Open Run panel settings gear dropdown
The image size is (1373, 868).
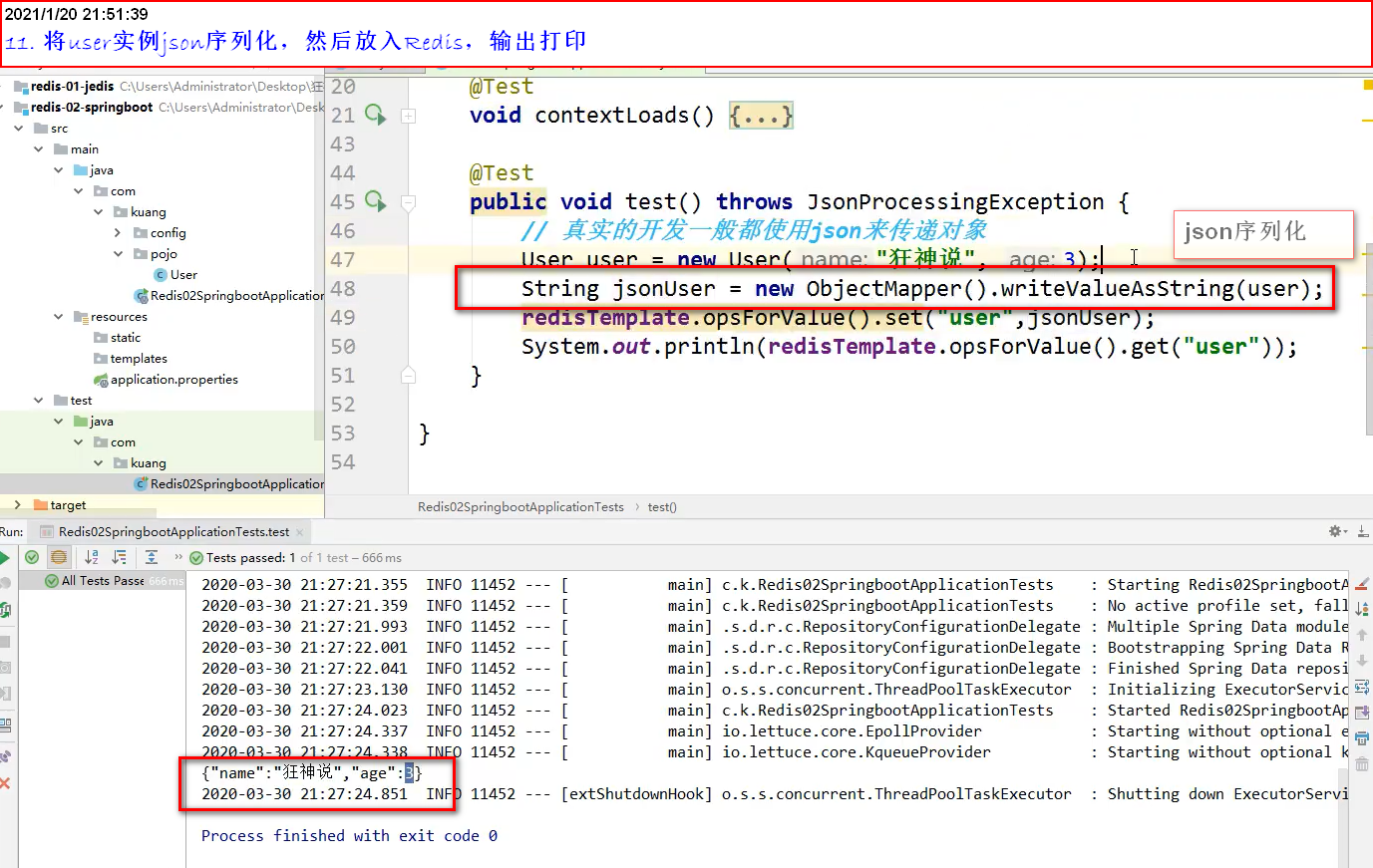click(1338, 532)
